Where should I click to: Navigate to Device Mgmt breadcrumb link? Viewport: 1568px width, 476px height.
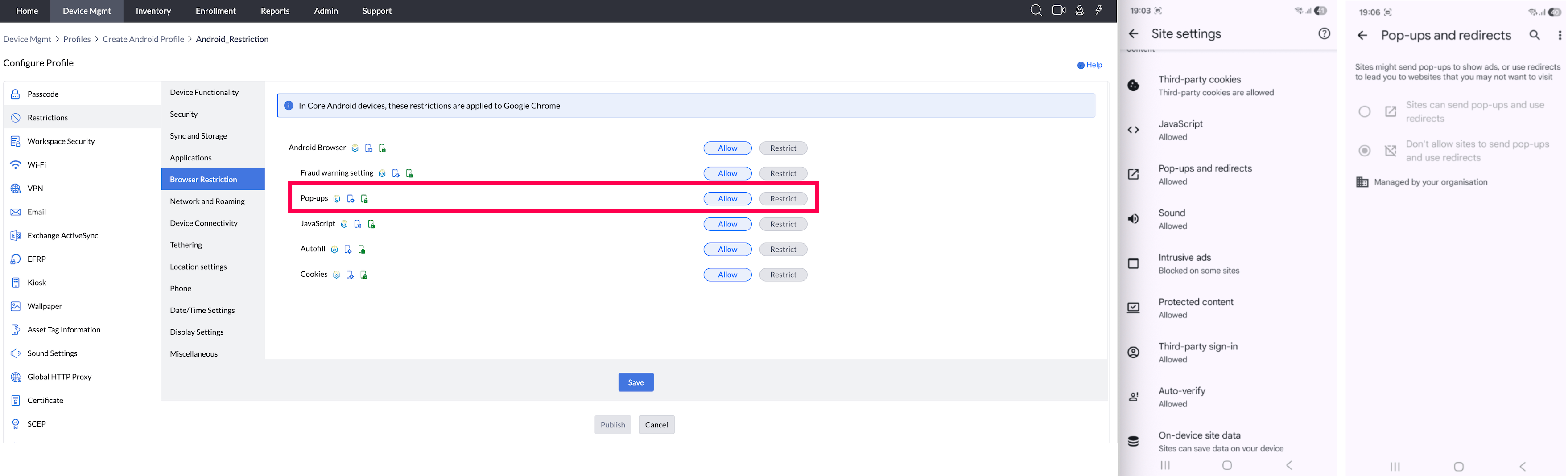(27, 39)
